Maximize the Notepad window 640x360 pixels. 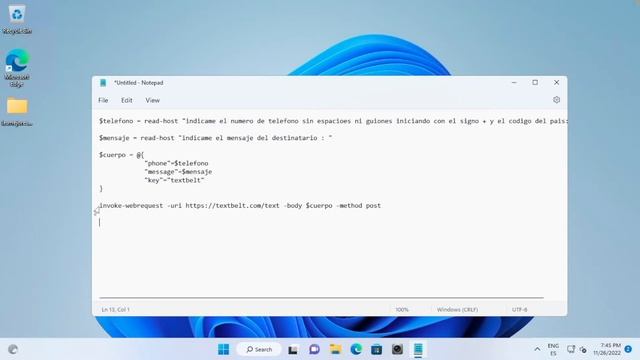pyautogui.click(x=535, y=82)
